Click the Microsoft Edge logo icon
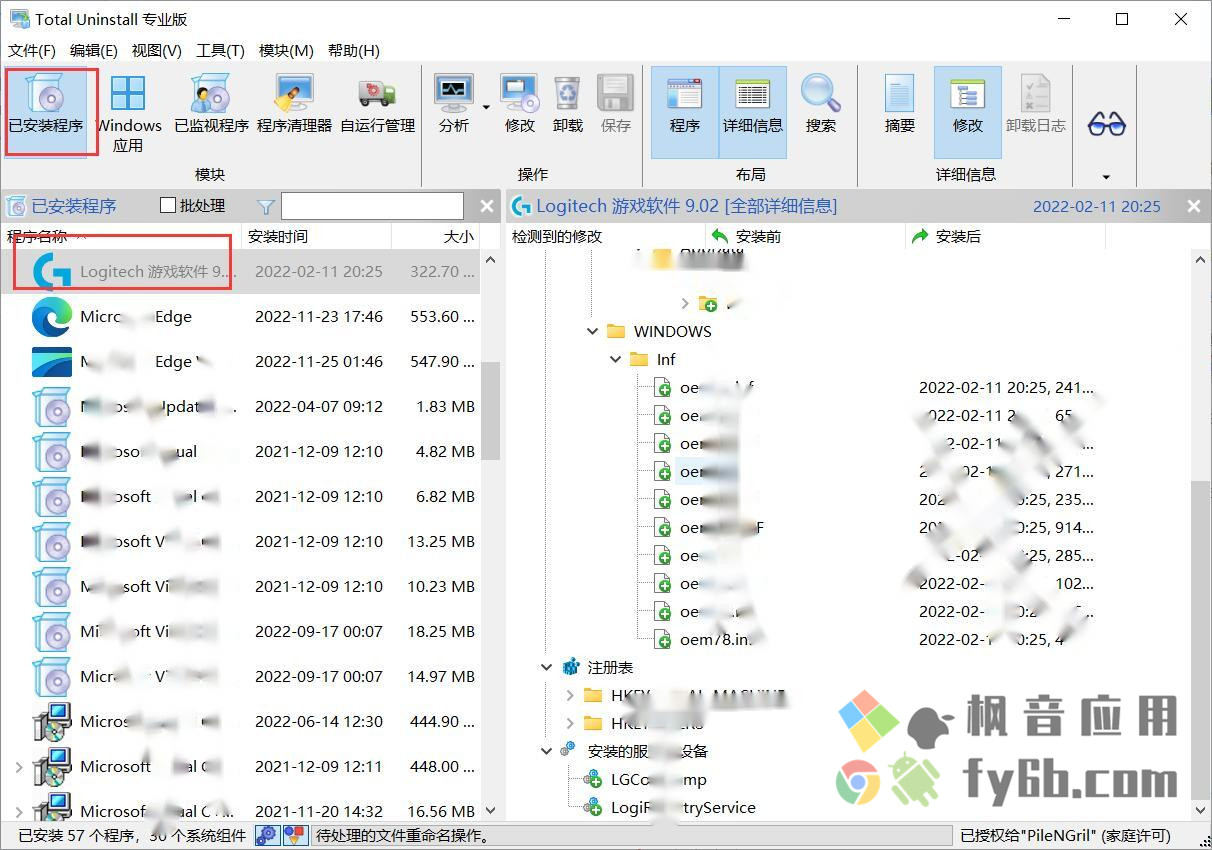Image resolution: width=1212 pixels, height=850 pixels. point(51,317)
